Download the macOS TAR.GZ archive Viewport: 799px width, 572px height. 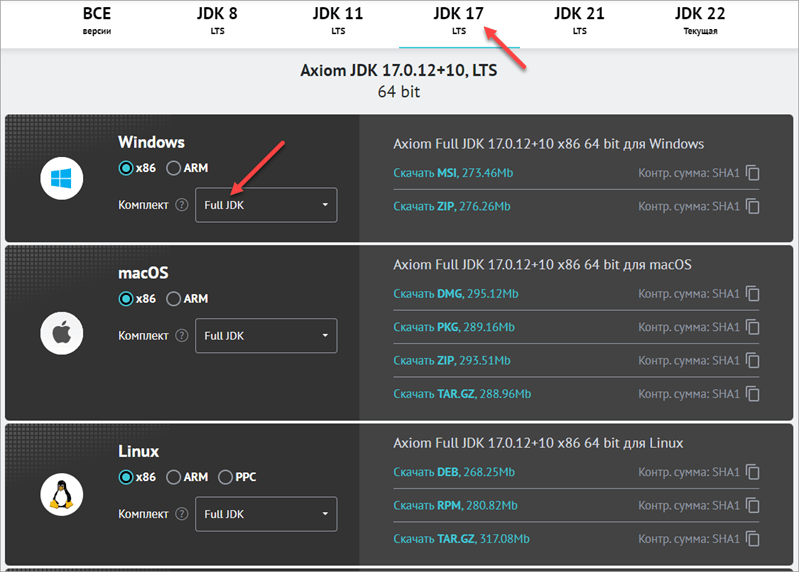click(462, 394)
